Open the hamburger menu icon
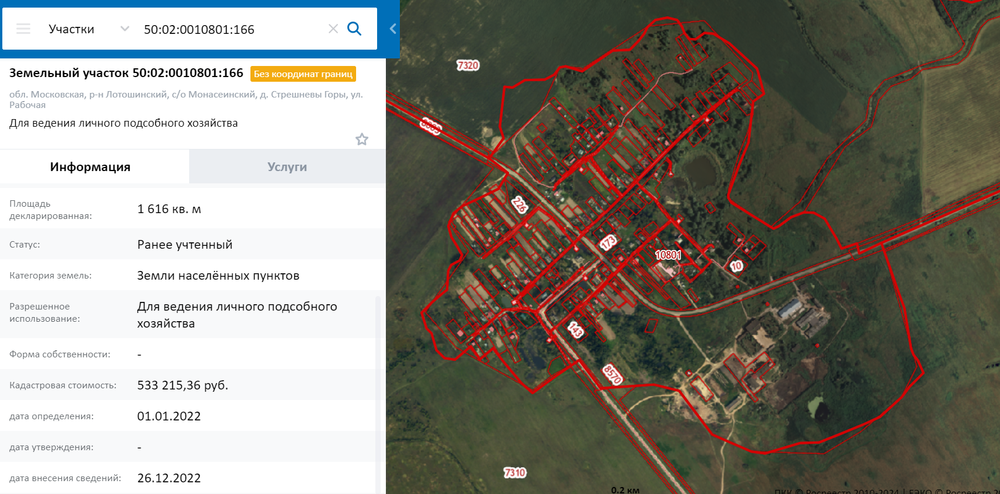This screenshot has width=1000, height=494. (x=24, y=29)
